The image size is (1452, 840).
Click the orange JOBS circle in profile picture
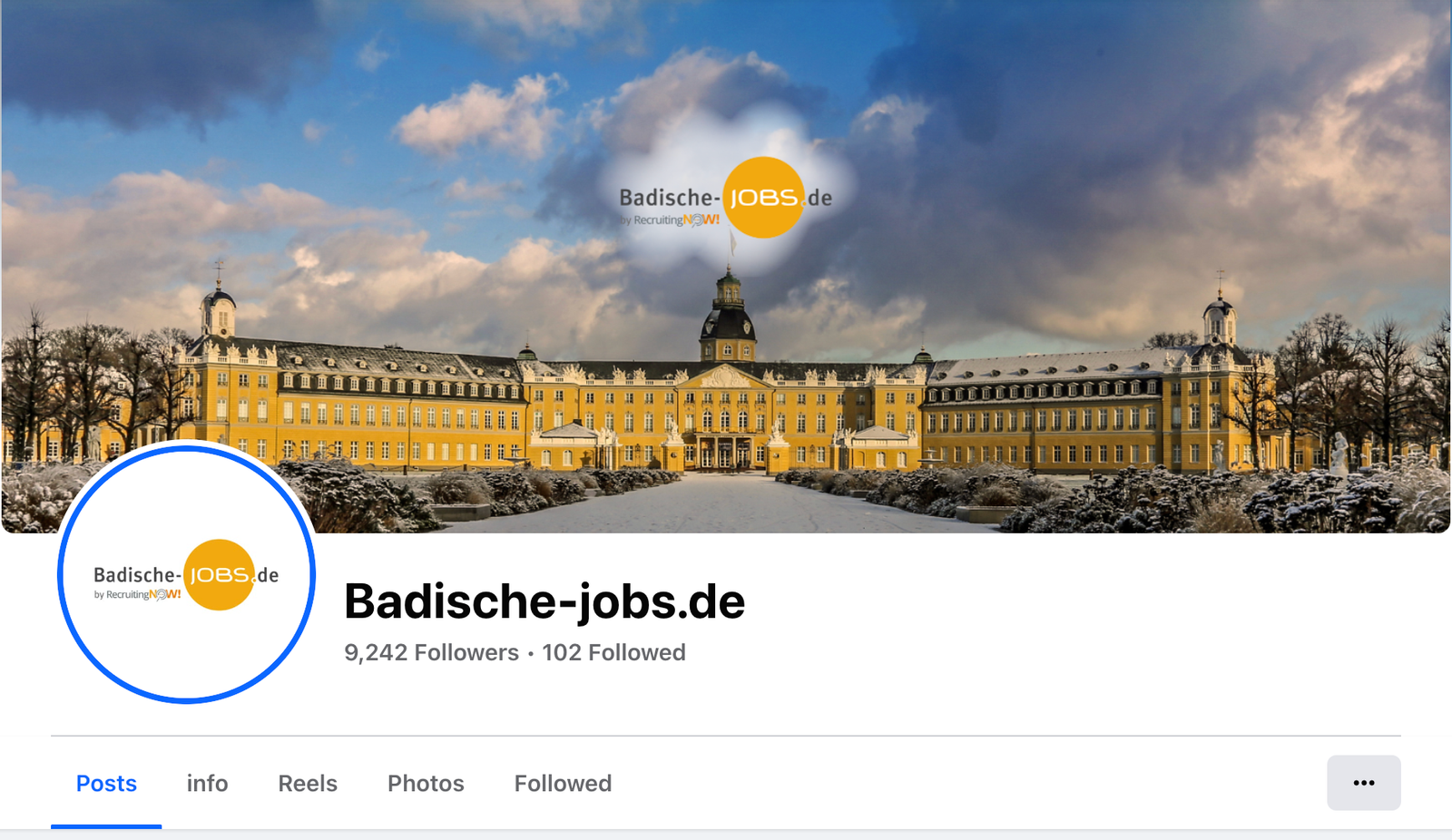click(219, 575)
